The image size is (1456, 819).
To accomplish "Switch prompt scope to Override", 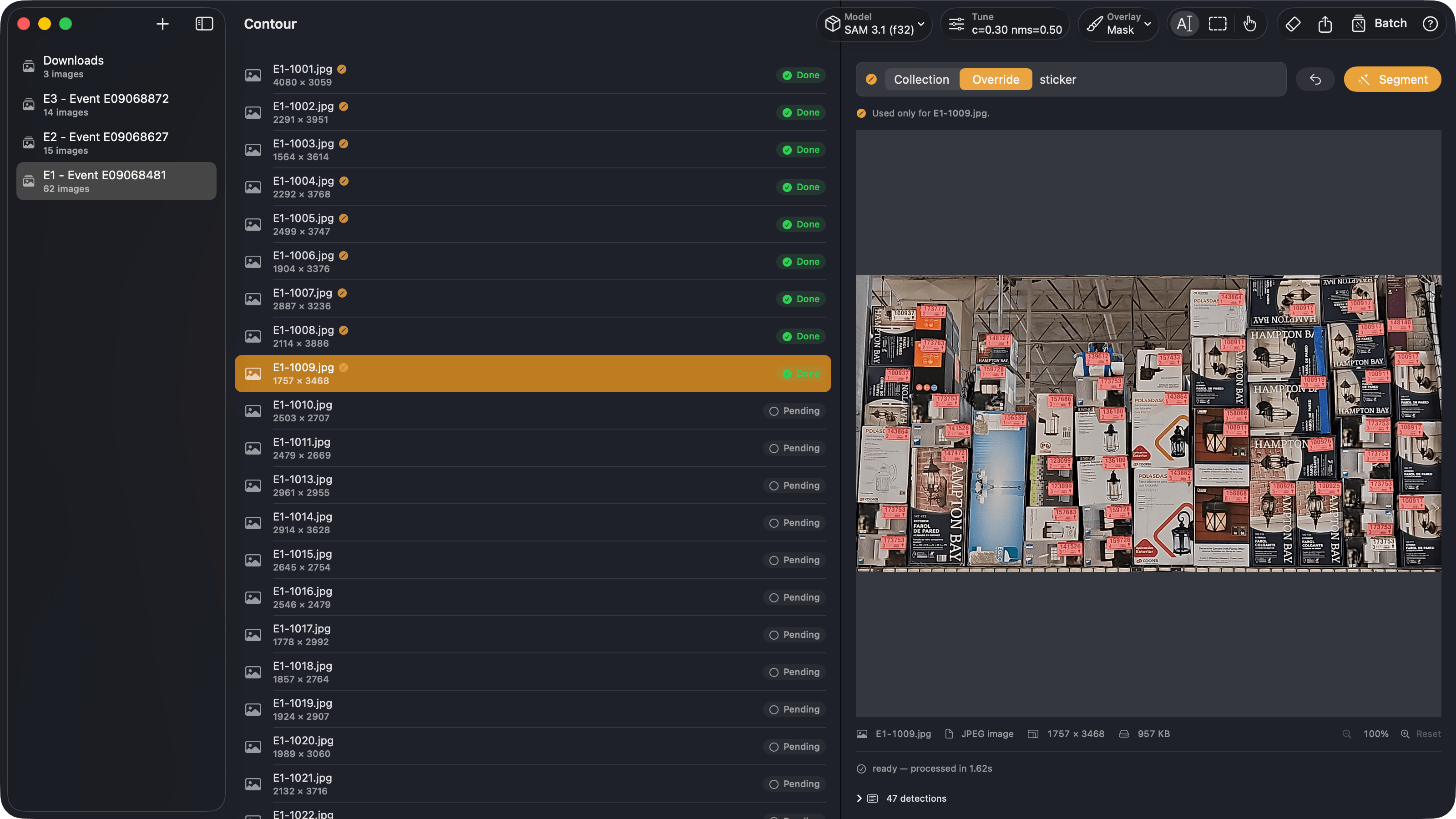I will tap(996, 80).
